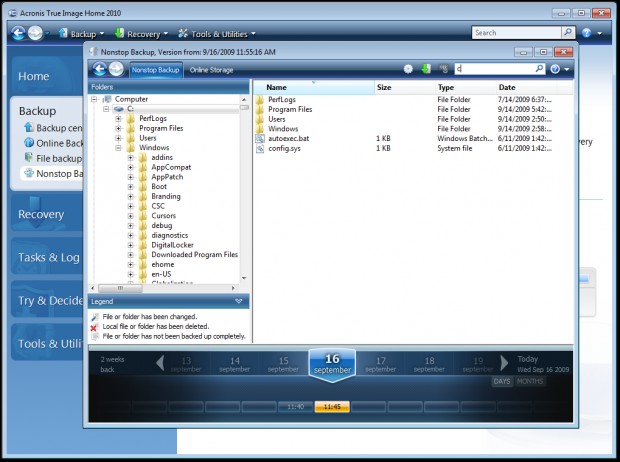Click Nonstop Backup icon in sidebar

pyautogui.click(x=28, y=173)
